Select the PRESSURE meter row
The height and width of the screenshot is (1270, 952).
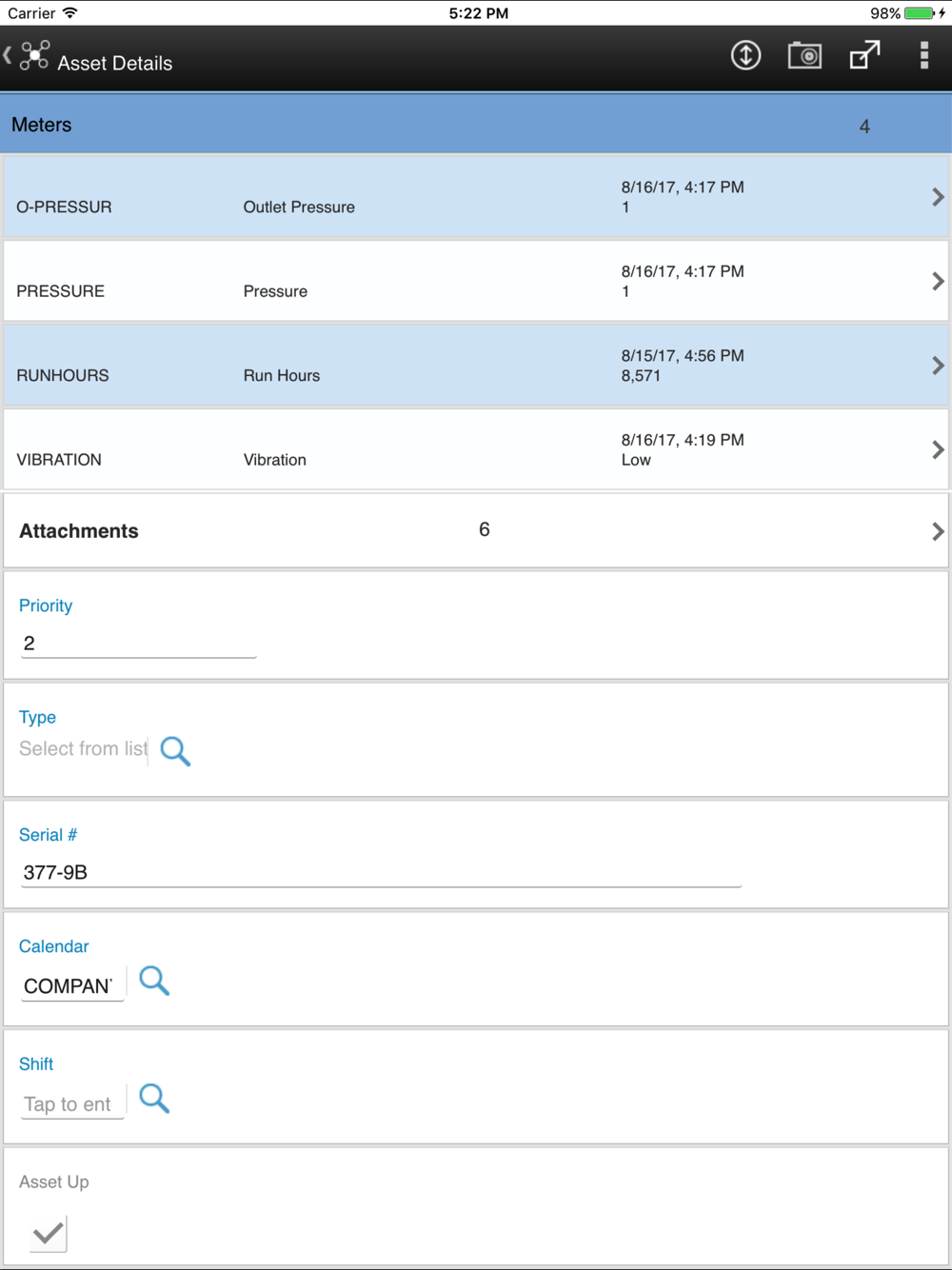[476, 281]
